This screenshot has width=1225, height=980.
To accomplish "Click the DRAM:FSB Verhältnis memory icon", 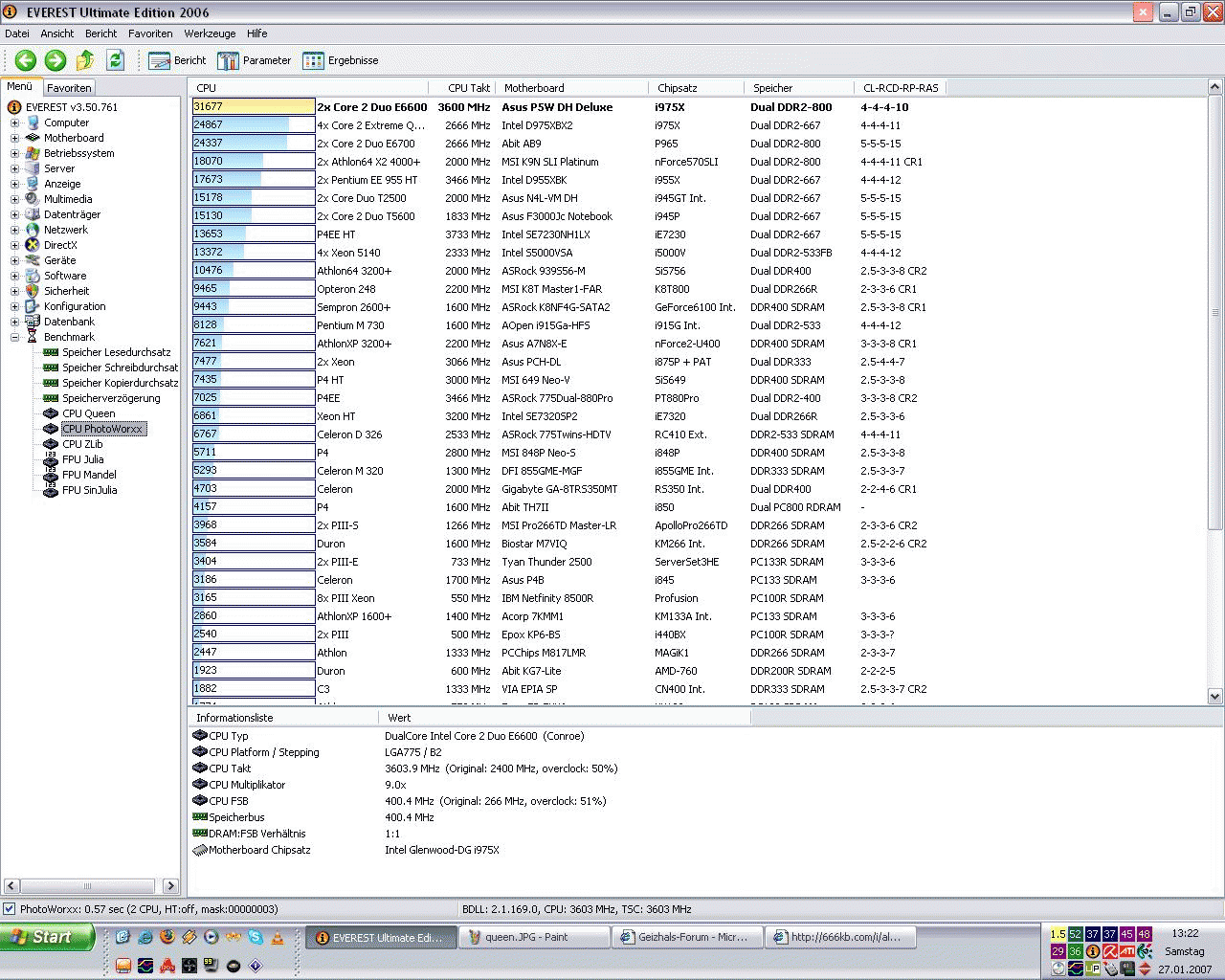I will pyautogui.click(x=200, y=834).
